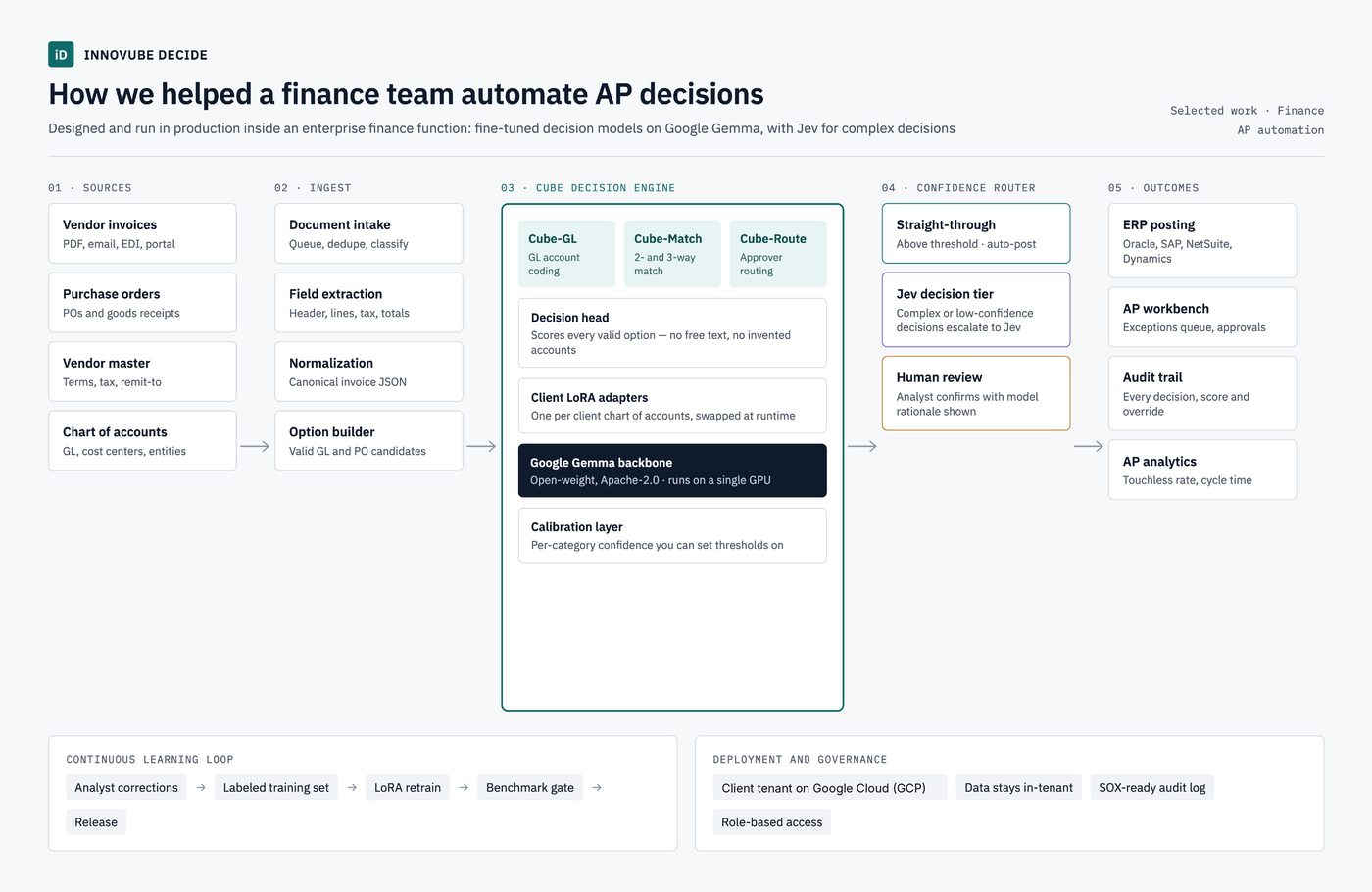Click the arrow from Ingest to Cube engine

(481, 446)
